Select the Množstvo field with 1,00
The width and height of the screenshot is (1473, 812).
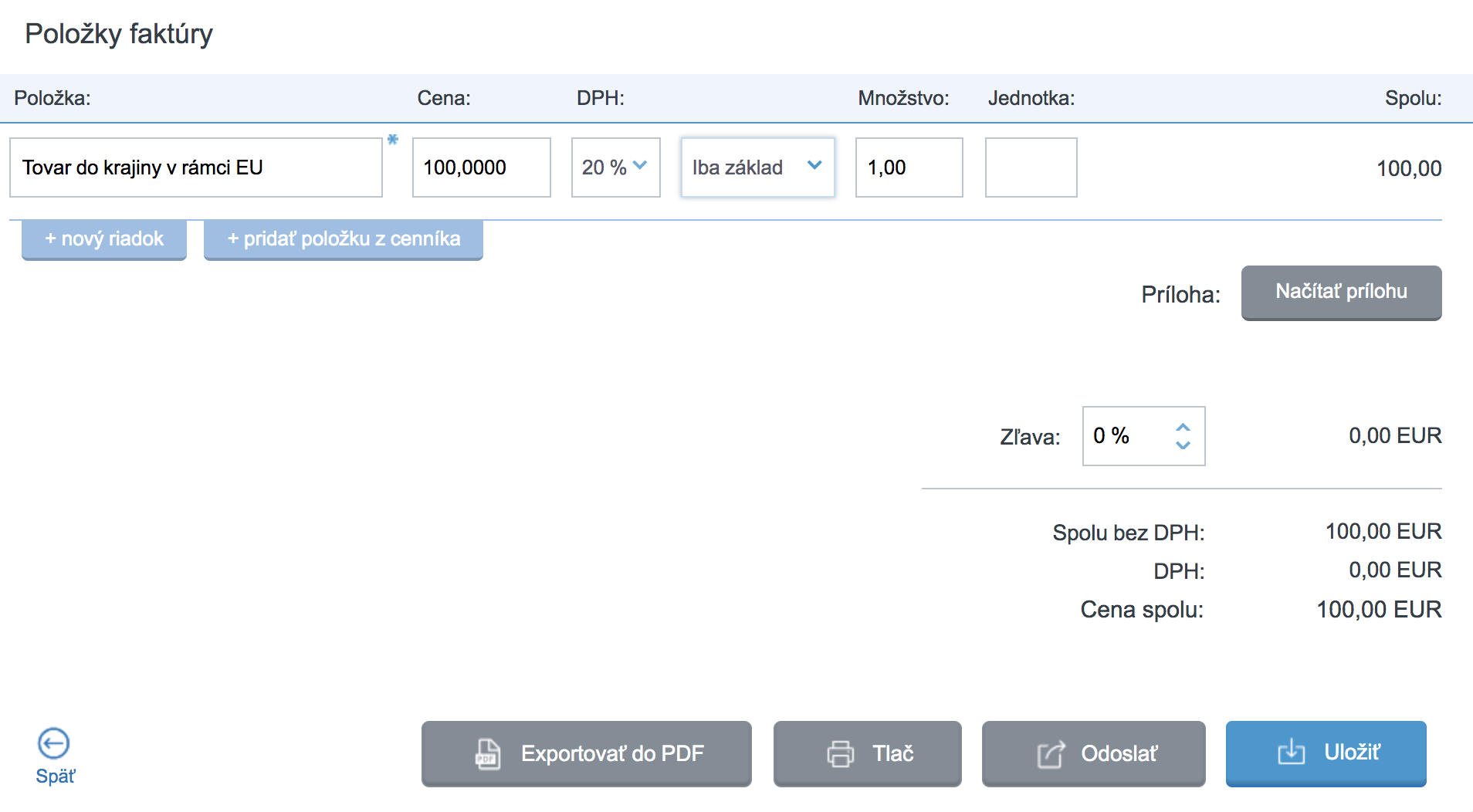pos(909,167)
